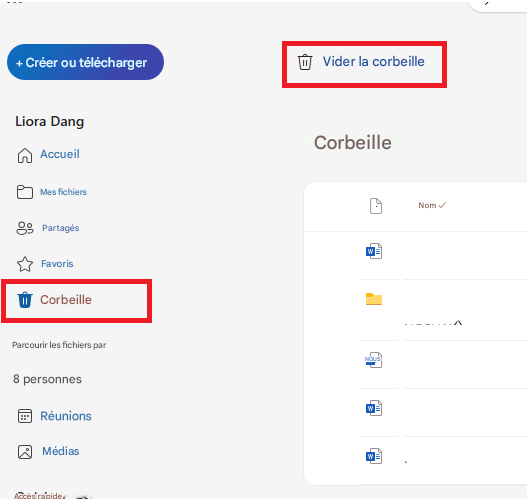Click Vider la corbeille
Image resolution: width=527 pixels, height=499 pixels.
(x=373, y=62)
